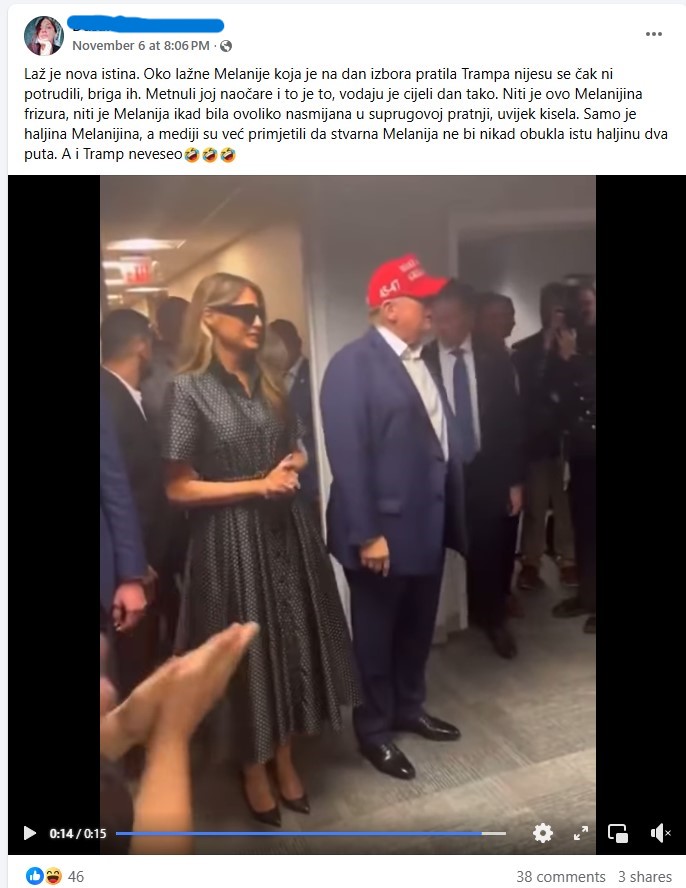This screenshot has width=686, height=888.
Task: Click the video frame to toggle playback
Action: click(x=347, y=498)
